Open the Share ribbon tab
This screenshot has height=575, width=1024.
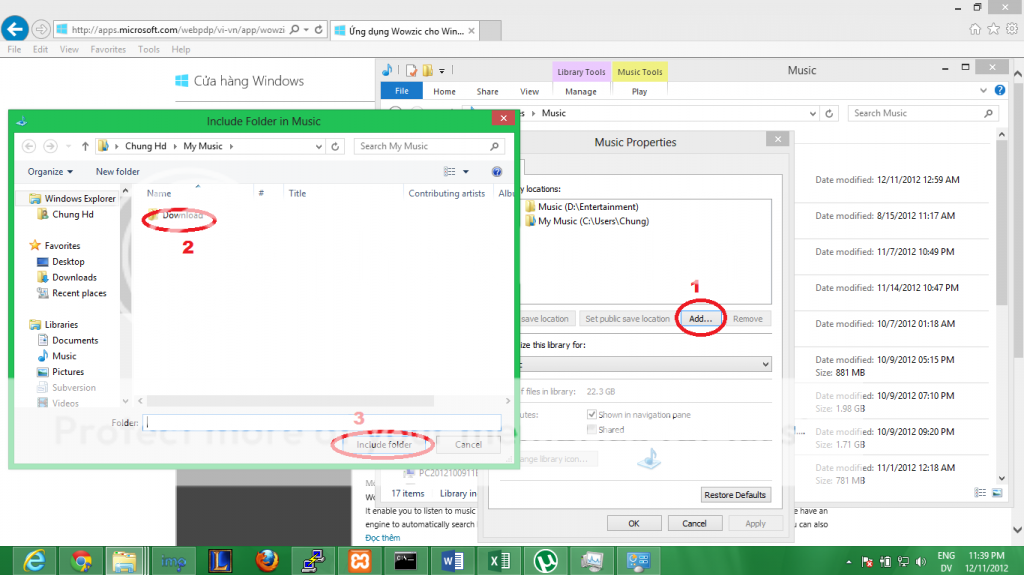pyautogui.click(x=487, y=91)
